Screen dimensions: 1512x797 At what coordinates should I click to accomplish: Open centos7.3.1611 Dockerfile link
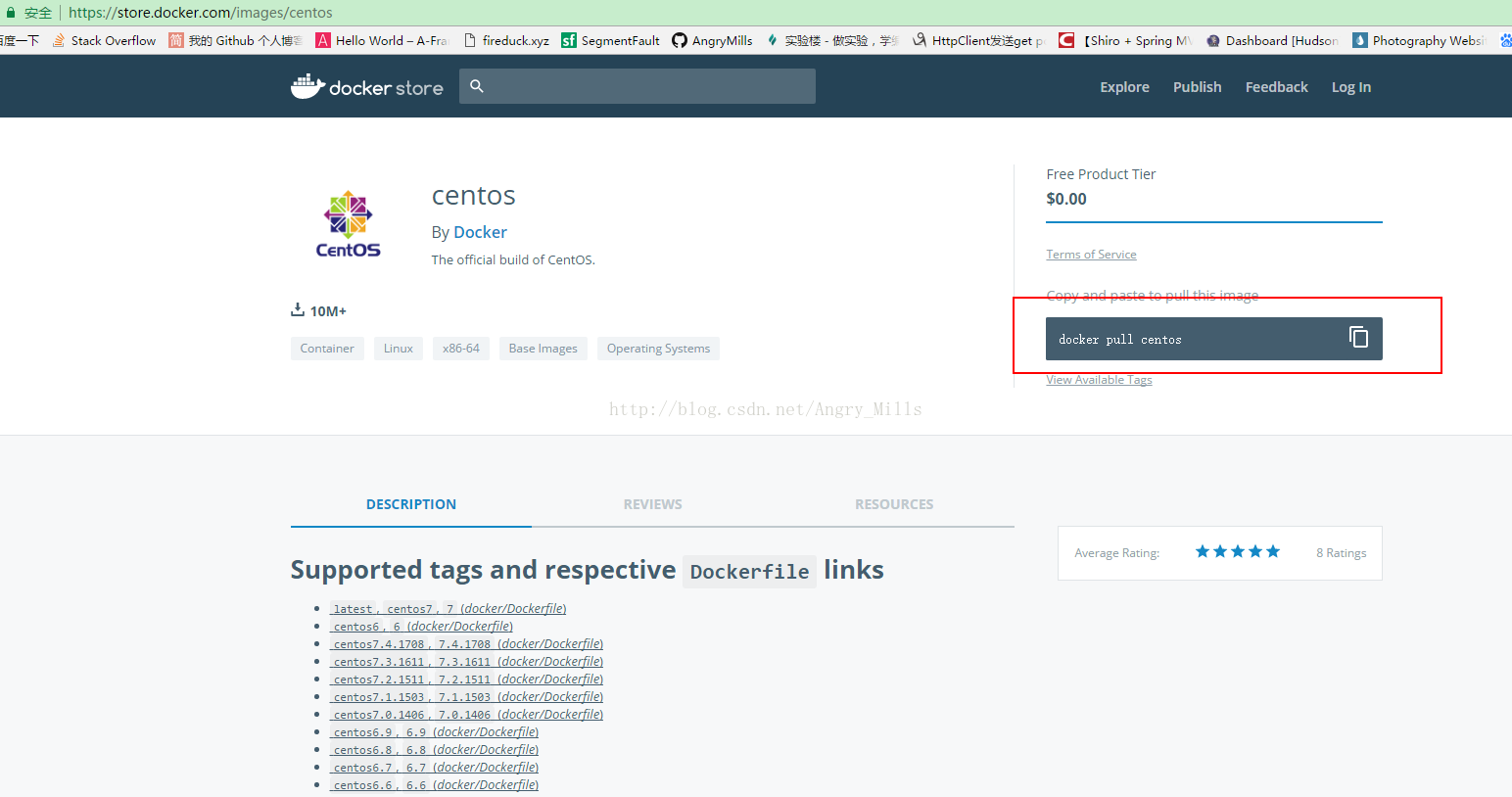[466, 662]
